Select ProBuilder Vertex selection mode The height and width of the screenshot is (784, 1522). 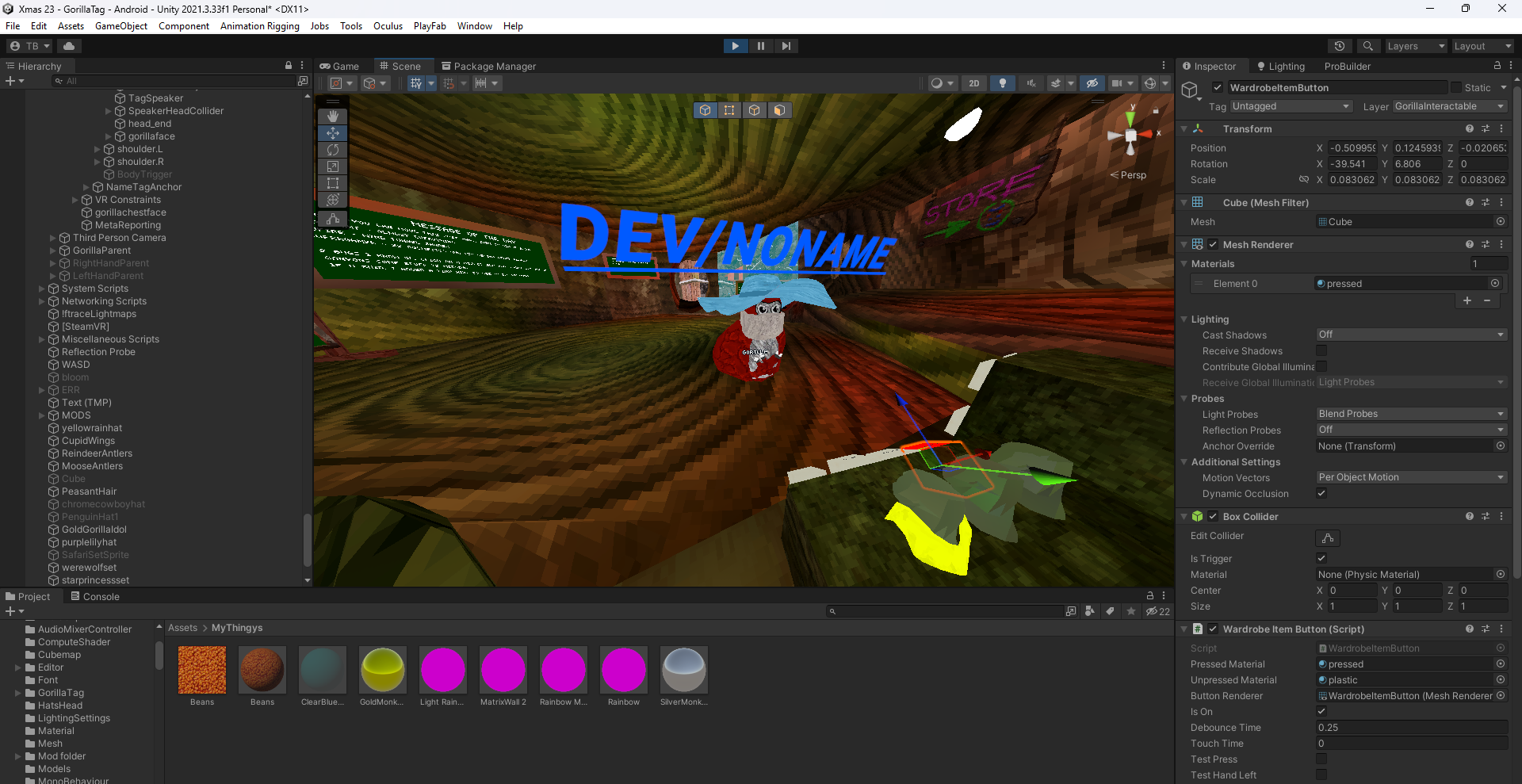[x=729, y=110]
